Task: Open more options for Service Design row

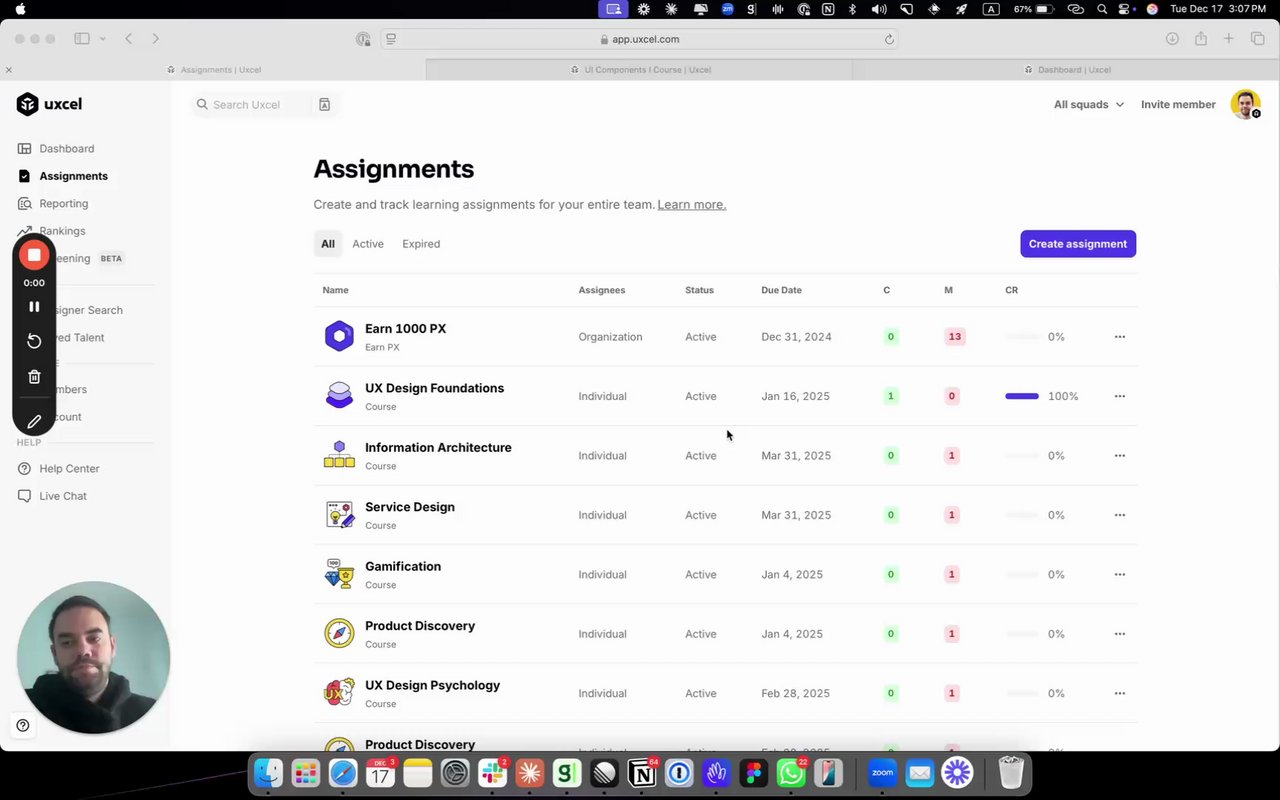Action: point(1119,515)
